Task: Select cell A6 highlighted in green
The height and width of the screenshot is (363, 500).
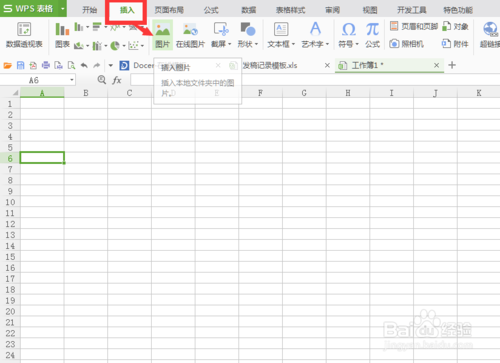Action: 42,158
